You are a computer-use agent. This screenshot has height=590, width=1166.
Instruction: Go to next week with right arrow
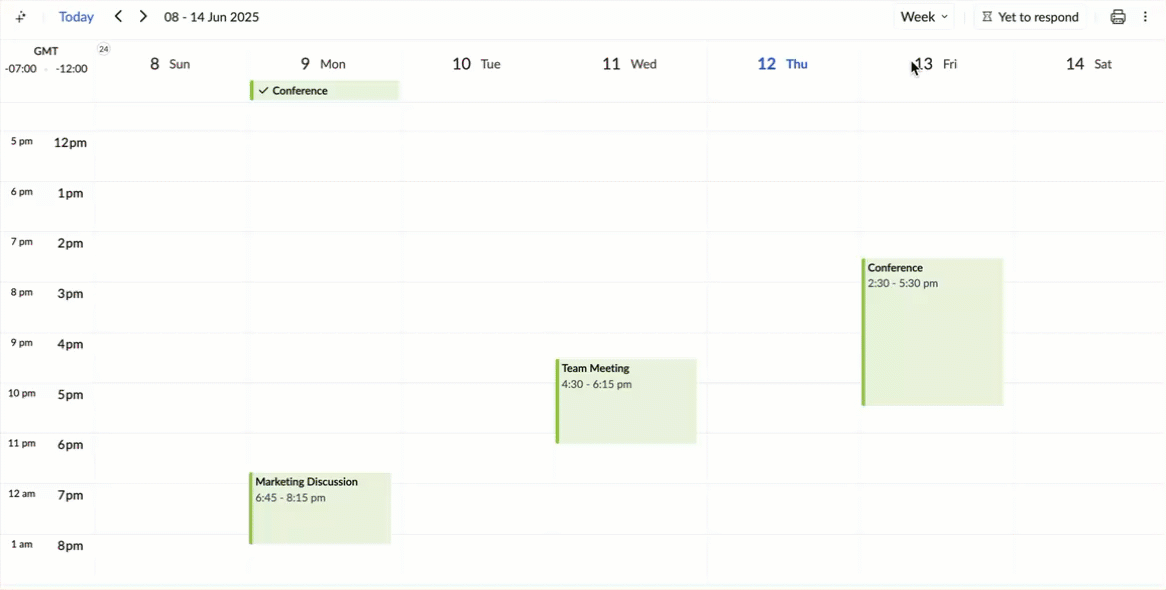143,16
